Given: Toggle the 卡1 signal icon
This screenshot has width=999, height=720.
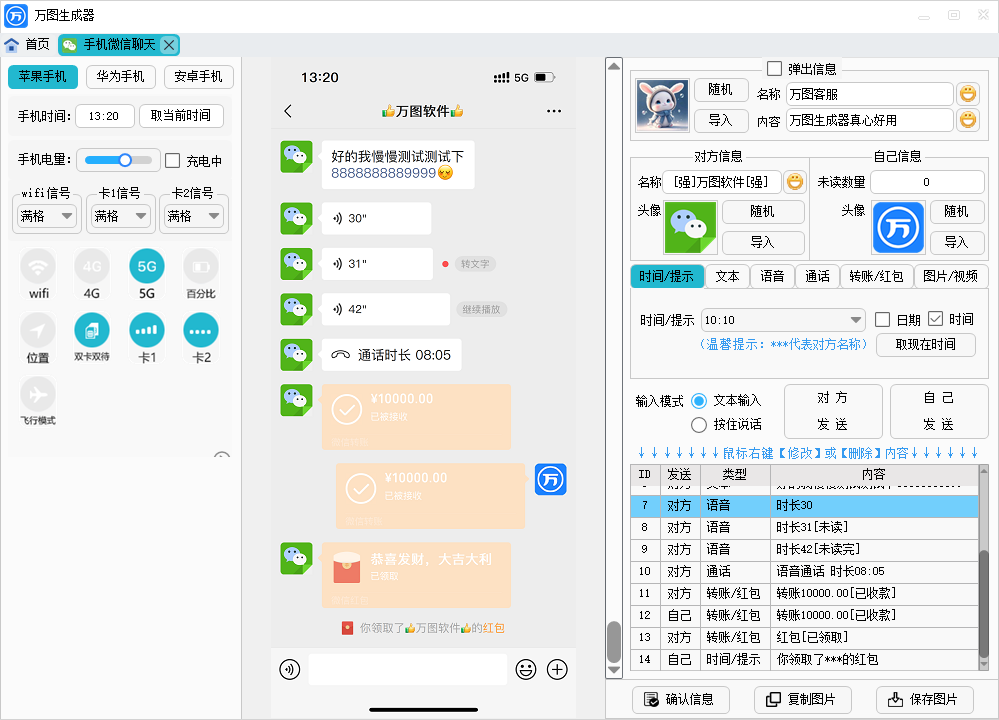Looking at the screenshot, I should [x=147, y=331].
